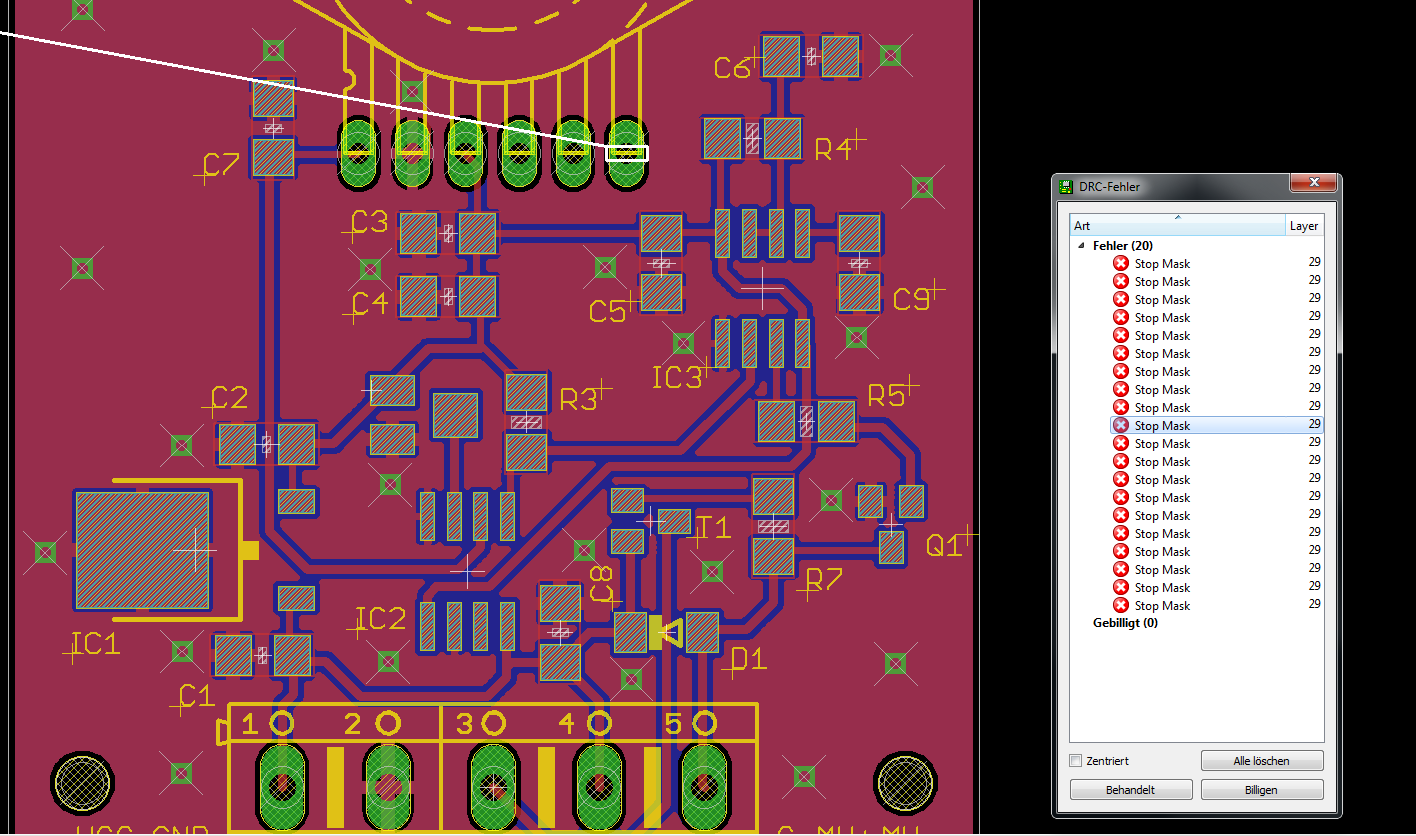This screenshot has width=1416, height=836.
Task: Click the C1 component label
Action: 196,696
